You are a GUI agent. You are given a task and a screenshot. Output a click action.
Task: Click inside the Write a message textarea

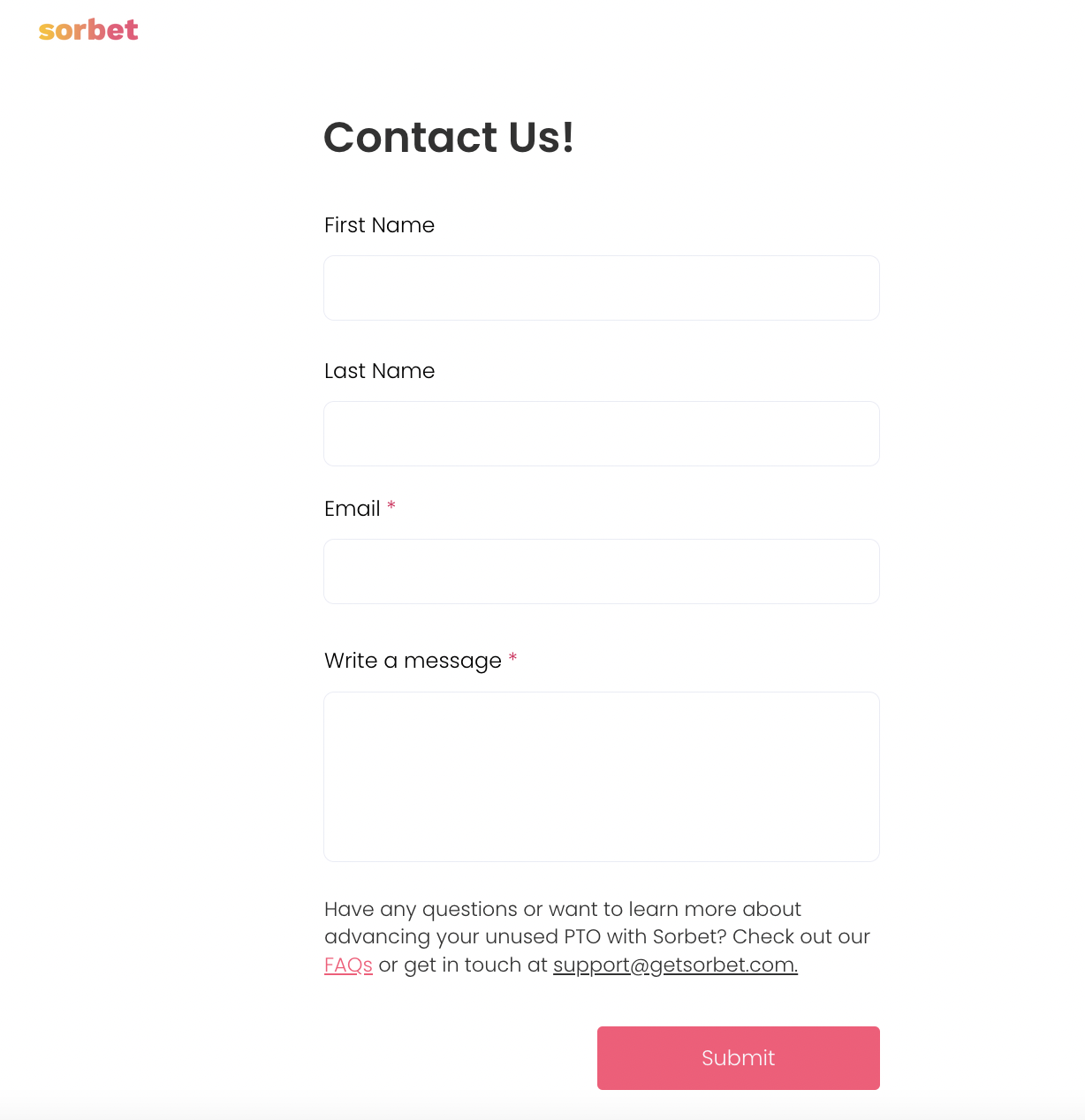602,776
